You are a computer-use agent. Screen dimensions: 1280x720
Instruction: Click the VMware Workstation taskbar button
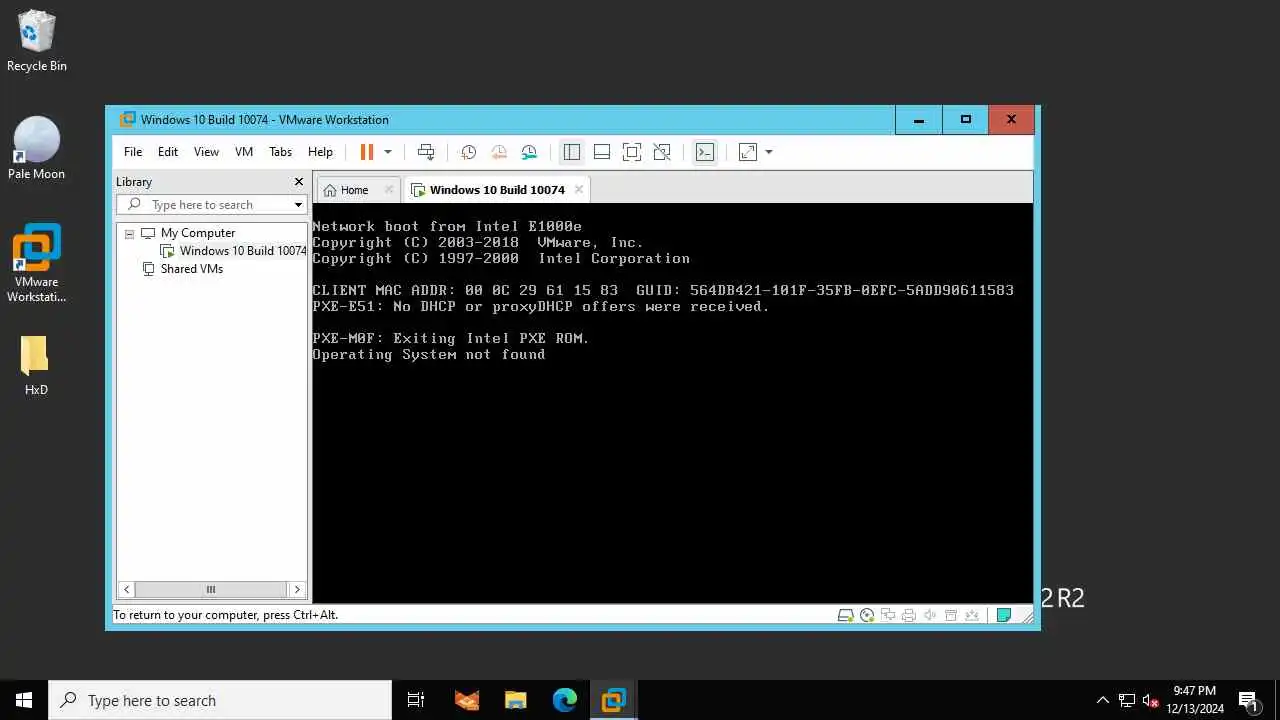pyautogui.click(x=613, y=700)
